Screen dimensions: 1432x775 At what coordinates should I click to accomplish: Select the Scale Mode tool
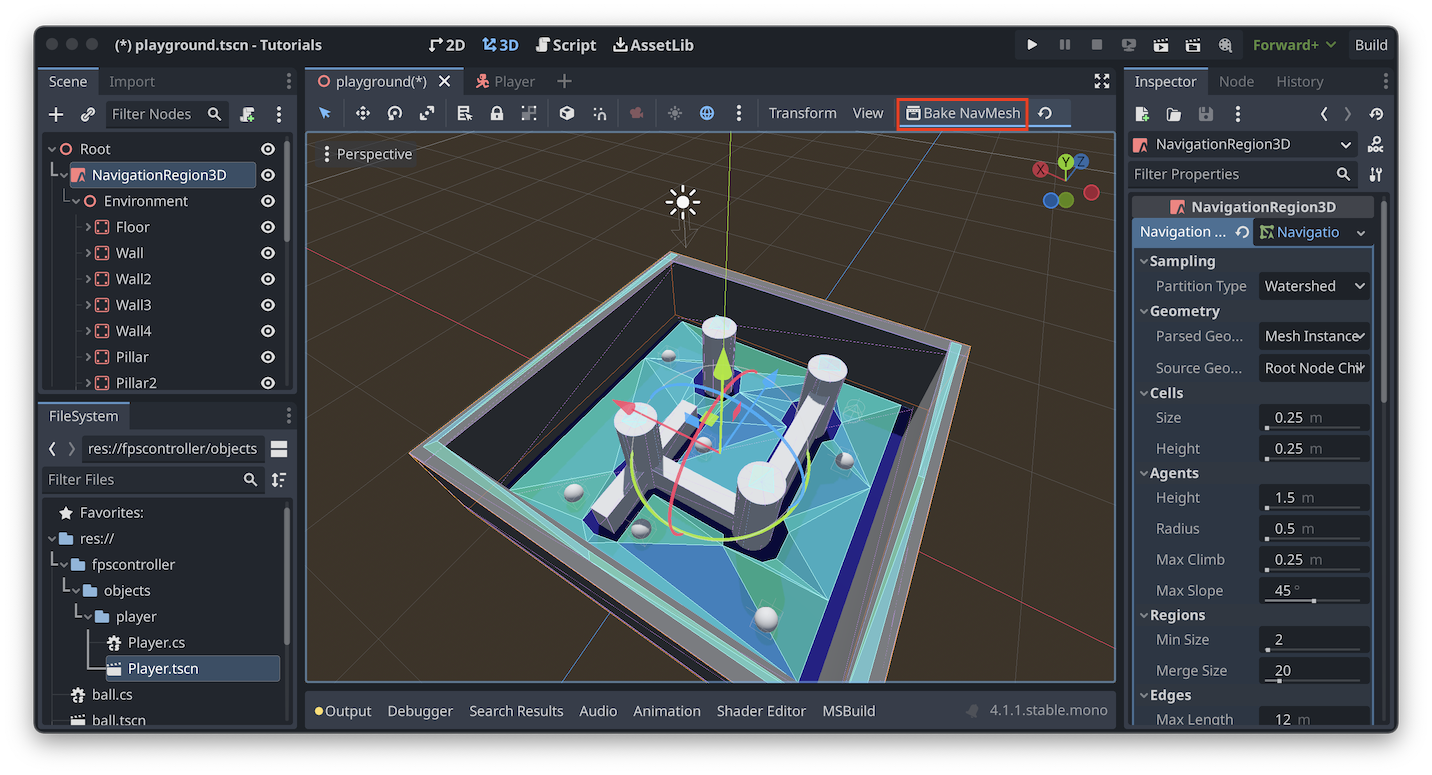427,113
